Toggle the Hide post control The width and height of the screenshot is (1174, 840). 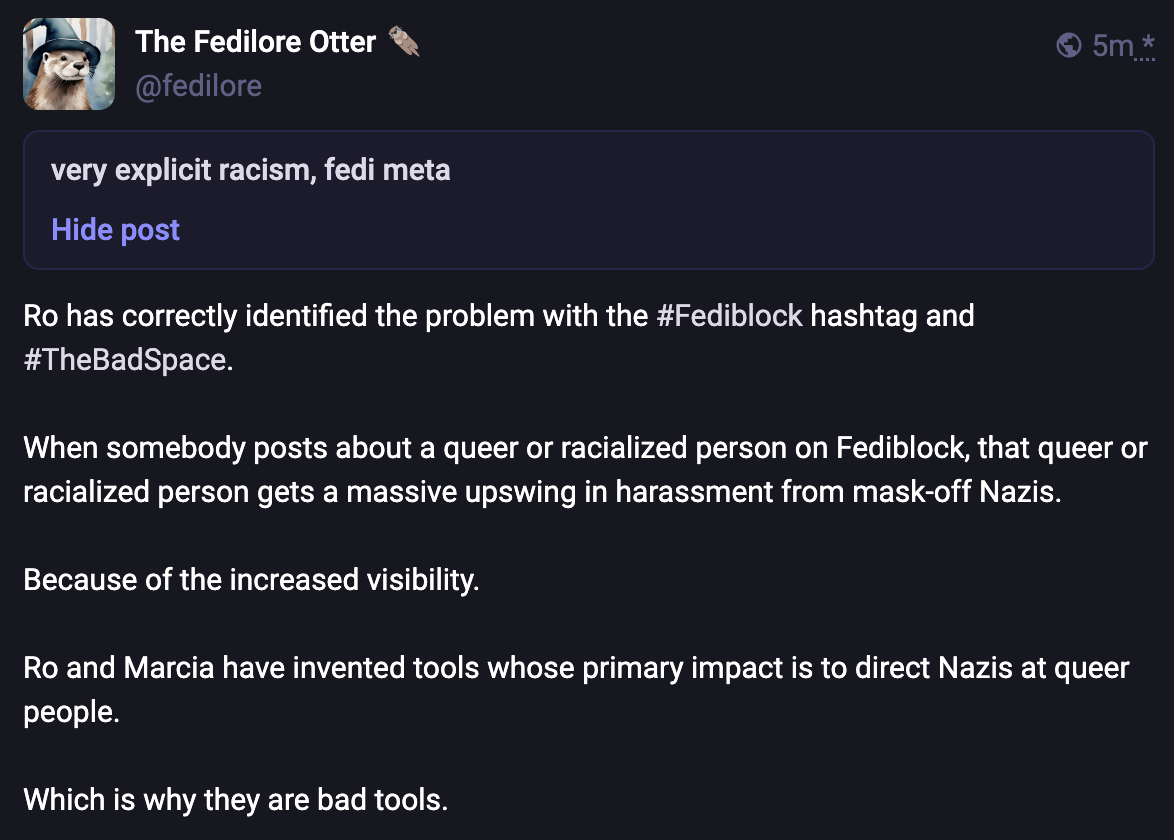pyautogui.click(x=115, y=230)
